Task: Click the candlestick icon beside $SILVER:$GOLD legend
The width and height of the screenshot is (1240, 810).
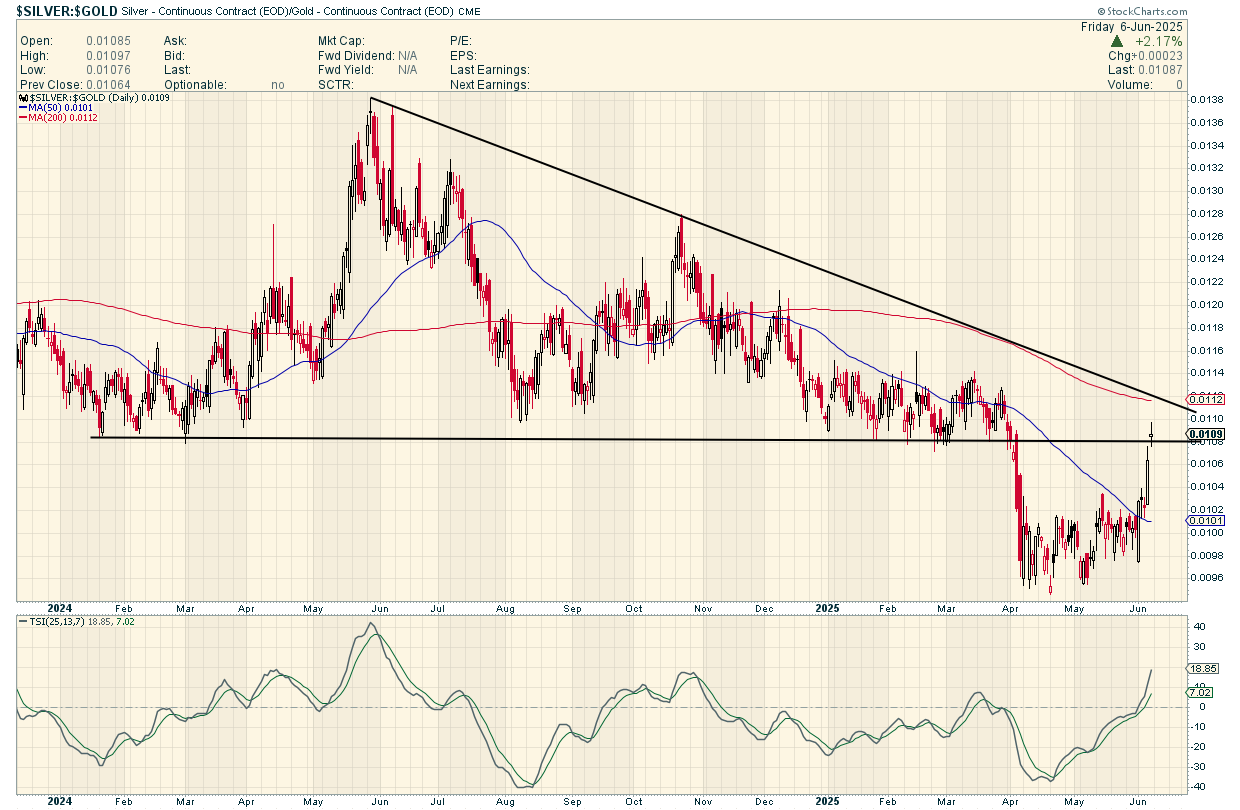Action: [23, 98]
